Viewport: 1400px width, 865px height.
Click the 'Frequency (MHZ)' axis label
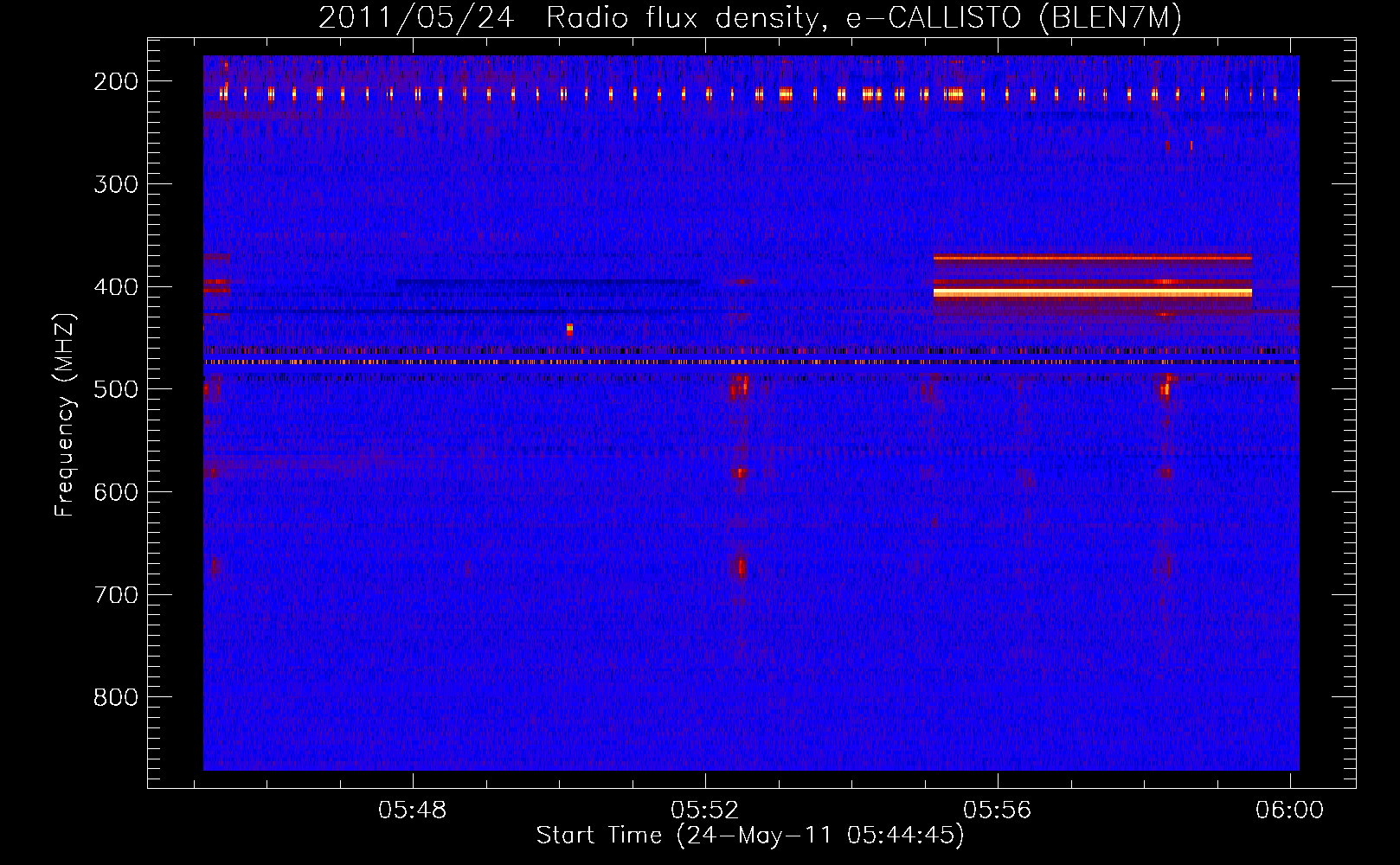pyautogui.click(x=65, y=414)
